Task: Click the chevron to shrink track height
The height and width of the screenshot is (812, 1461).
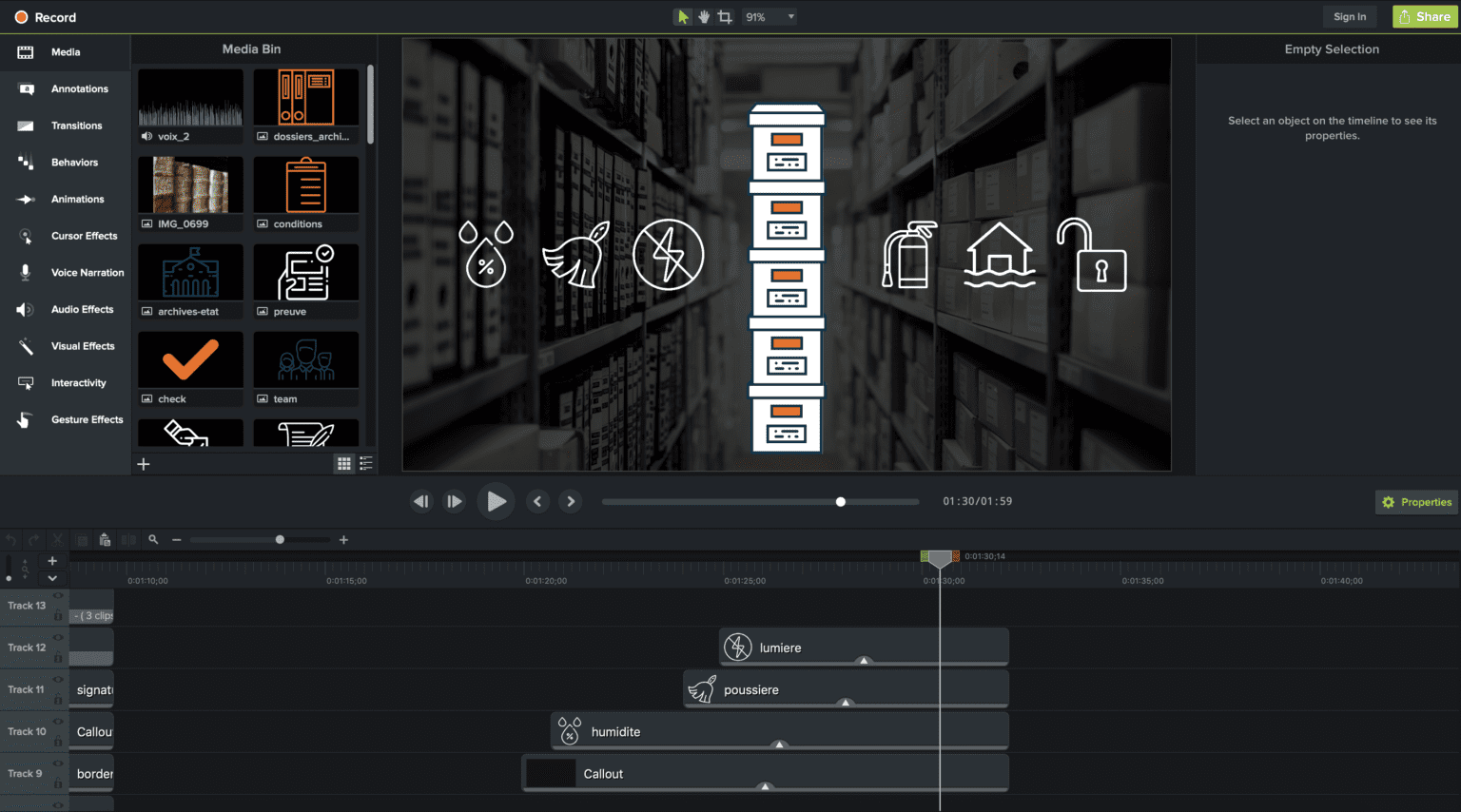Action: coord(52,578)
